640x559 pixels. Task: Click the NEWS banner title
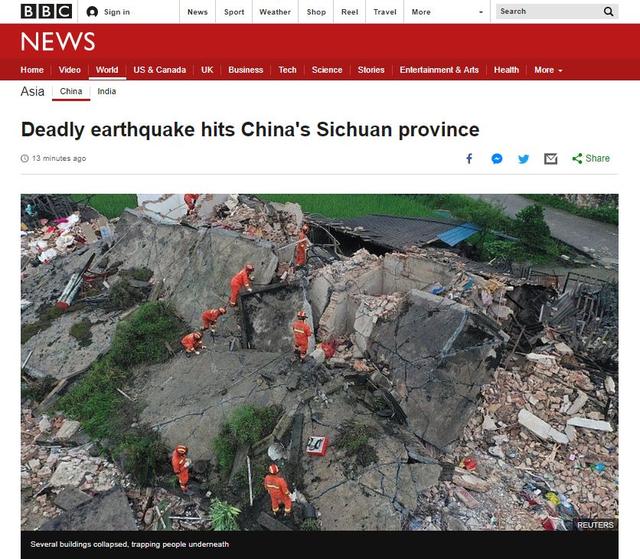point(58,41)
